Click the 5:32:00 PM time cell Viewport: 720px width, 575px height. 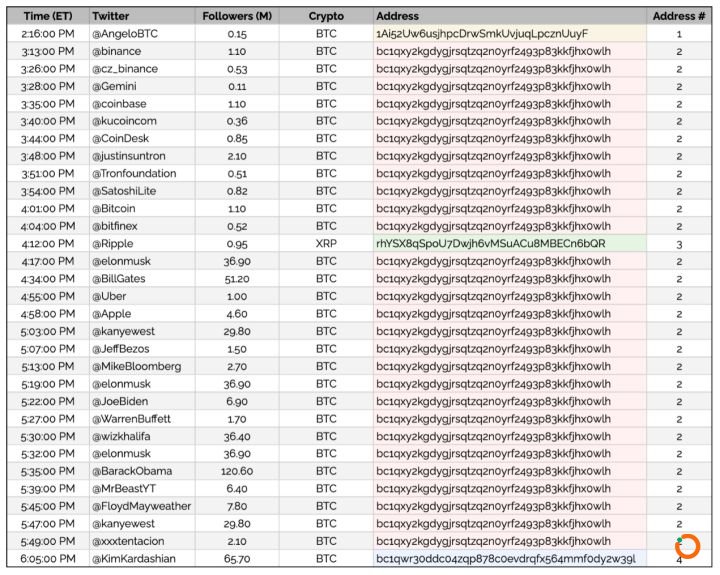[x=48, y=454]
